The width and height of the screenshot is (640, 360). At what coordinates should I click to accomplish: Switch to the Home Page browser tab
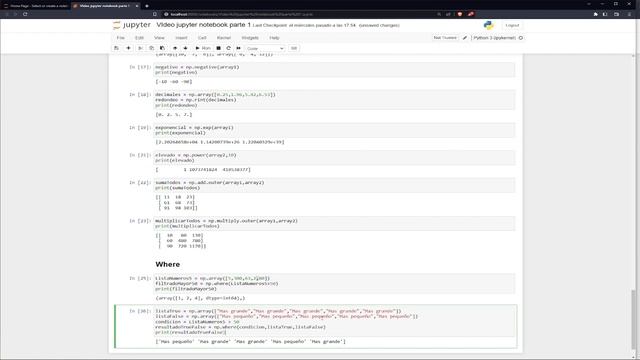coord(36,6)
